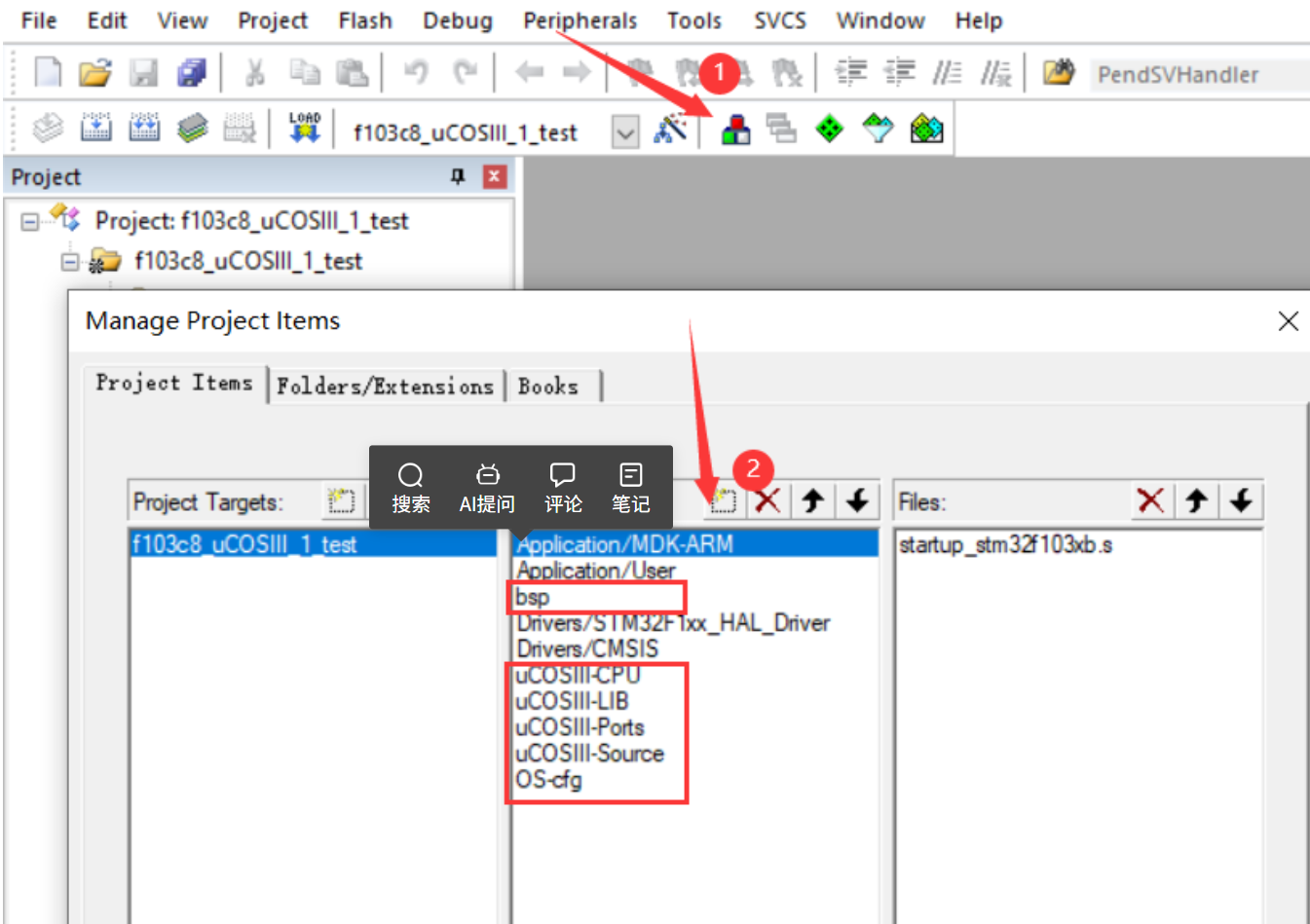Image resolution: width=1310 pixels, height=924 pixels.
Task: Select the Project Items tab
Action: tap(174, 383)
